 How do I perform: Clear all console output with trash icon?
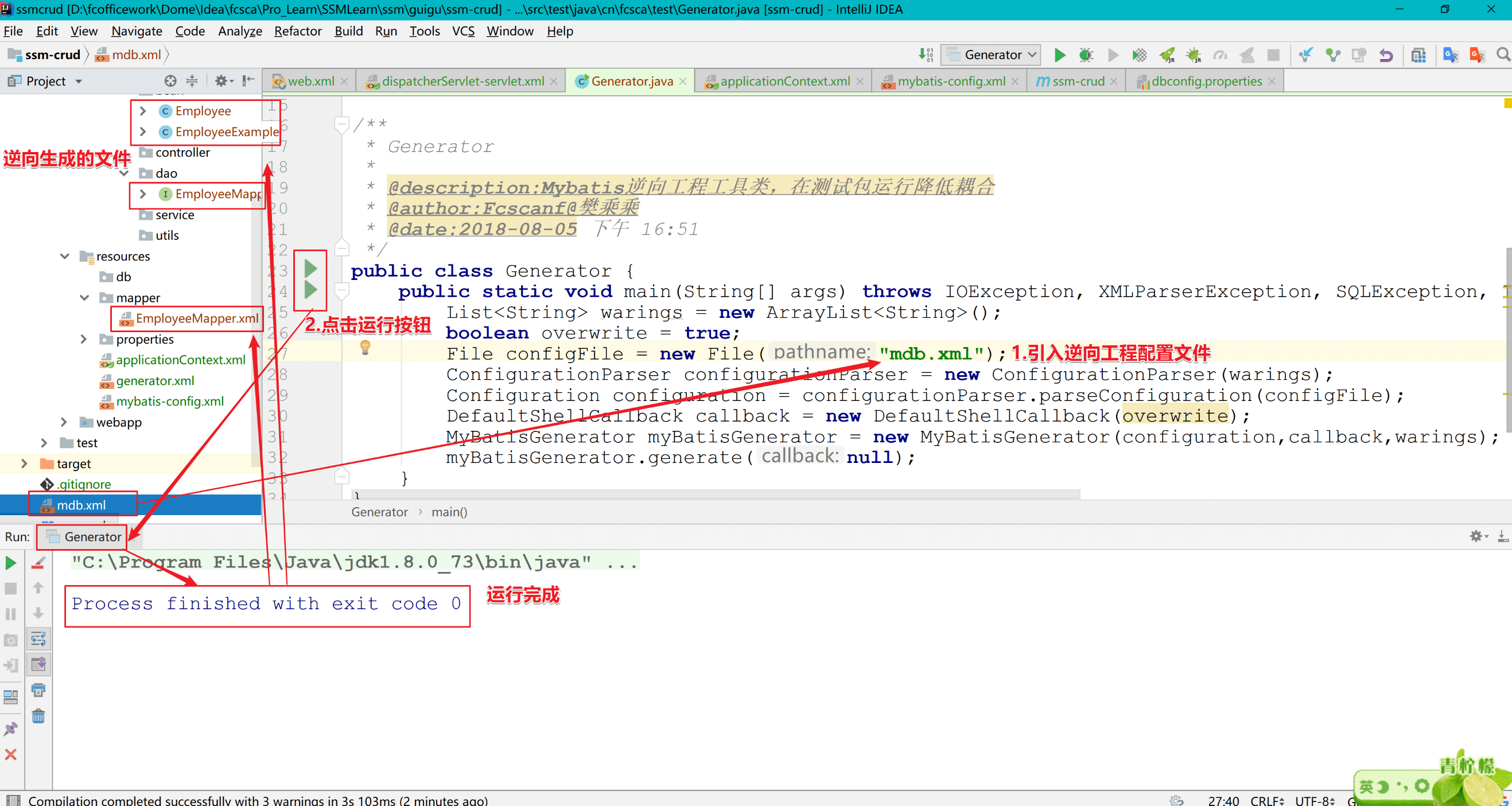(38, 717)
